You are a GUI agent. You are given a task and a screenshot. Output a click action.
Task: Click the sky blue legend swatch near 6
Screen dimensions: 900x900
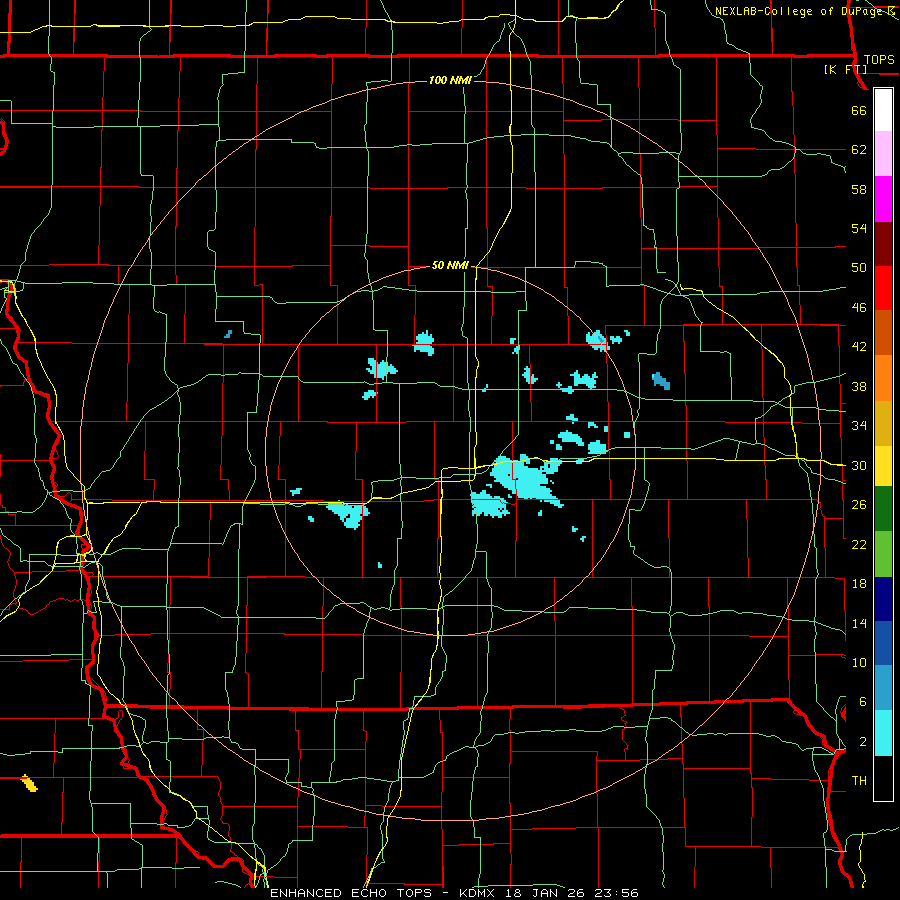coord(883,688)
